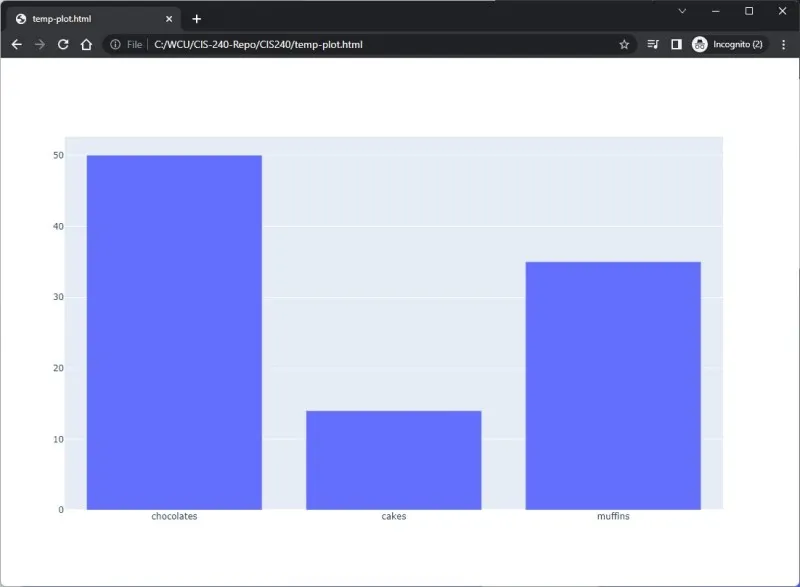View site information for the File address
The width and height of the screenshot is (800, 587).
[x=115, y=44]
